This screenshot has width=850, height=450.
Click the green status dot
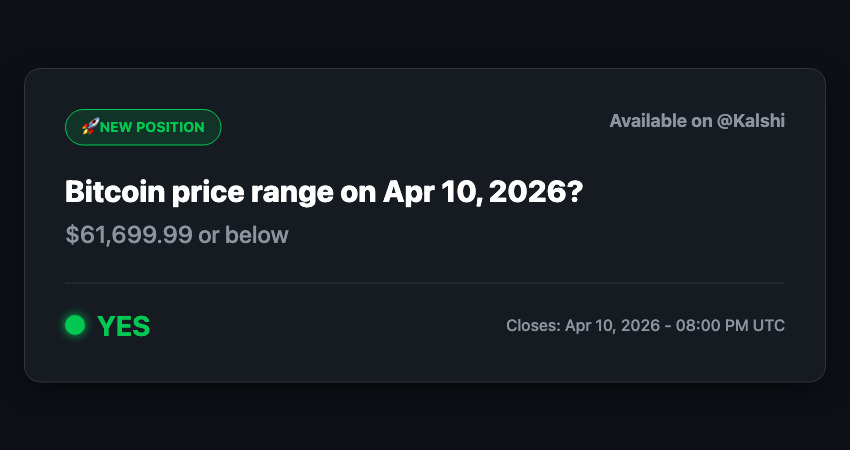tap(75, 325)
